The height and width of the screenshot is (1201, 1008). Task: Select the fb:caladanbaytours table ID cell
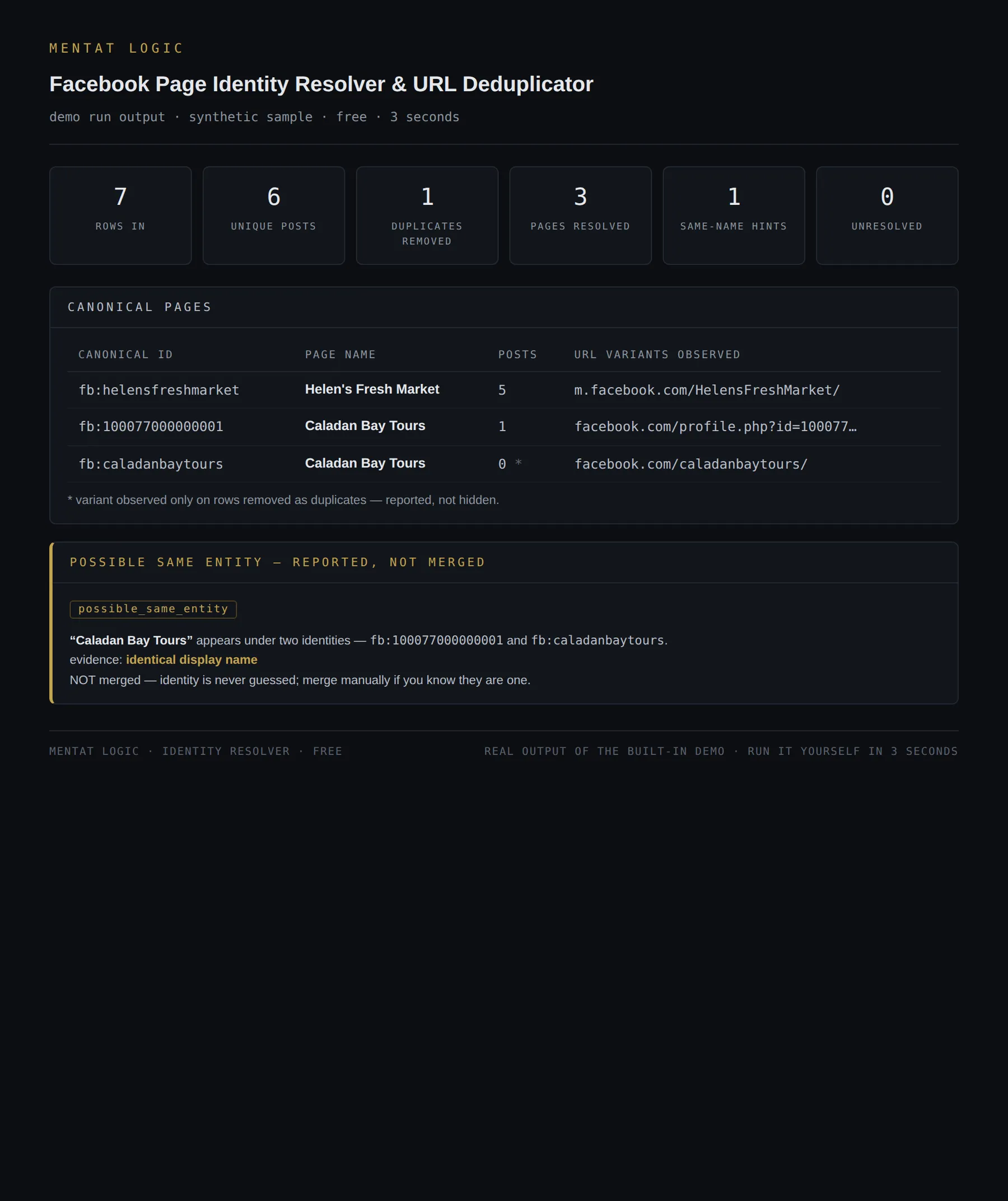151,464
